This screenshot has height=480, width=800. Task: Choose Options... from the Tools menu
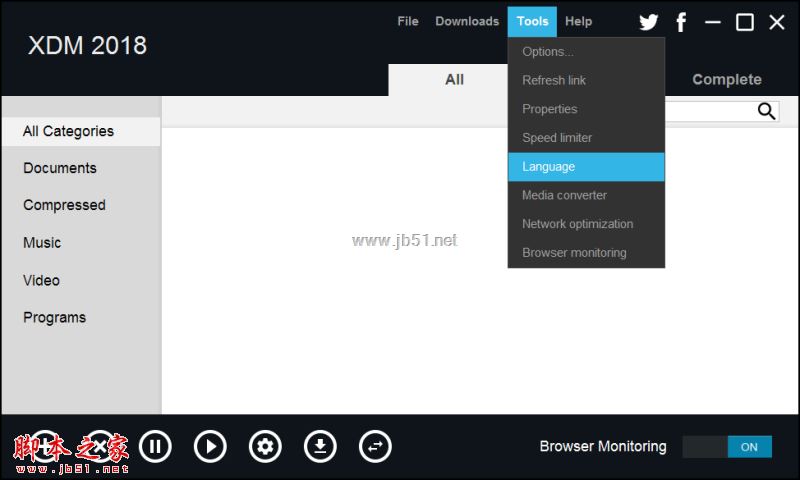586,52
